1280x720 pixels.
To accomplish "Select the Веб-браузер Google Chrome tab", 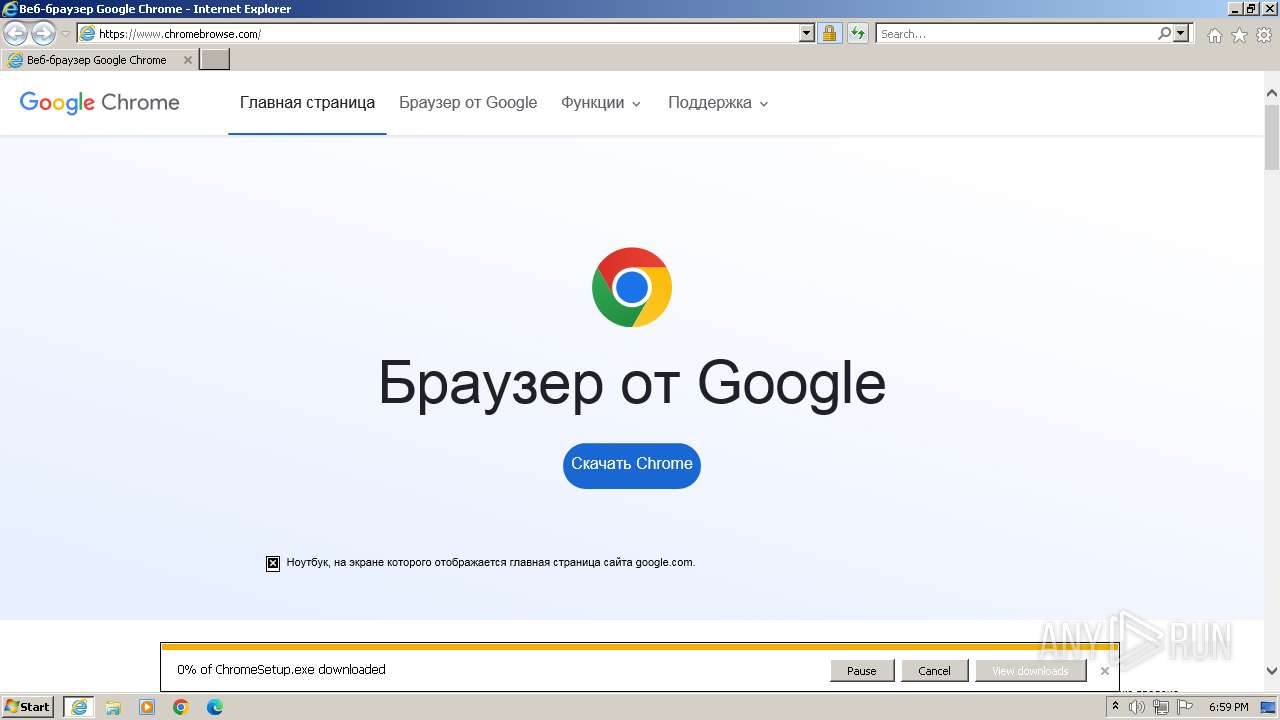I will coord(96,60).
